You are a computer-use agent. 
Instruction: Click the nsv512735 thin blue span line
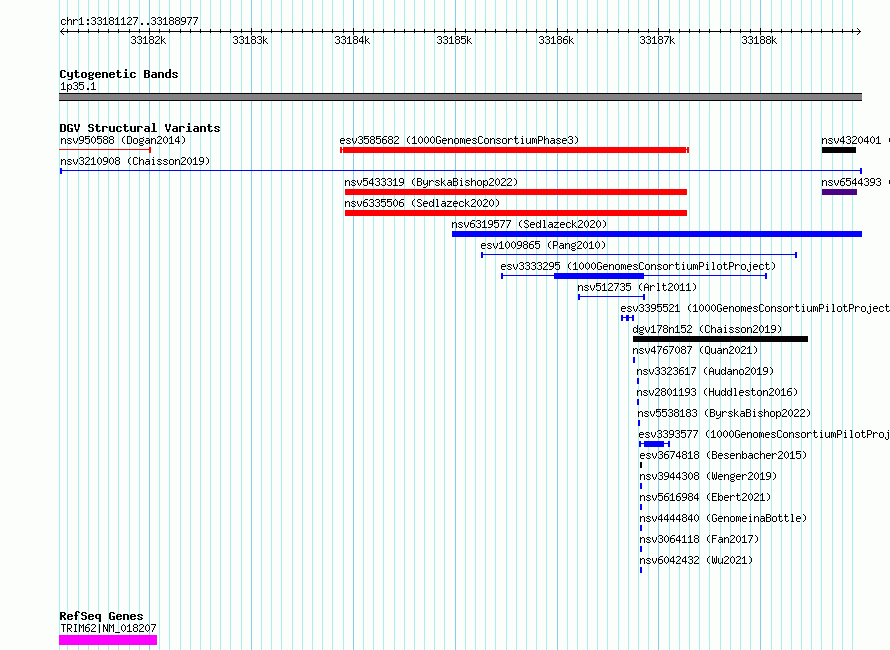point(611,297)
